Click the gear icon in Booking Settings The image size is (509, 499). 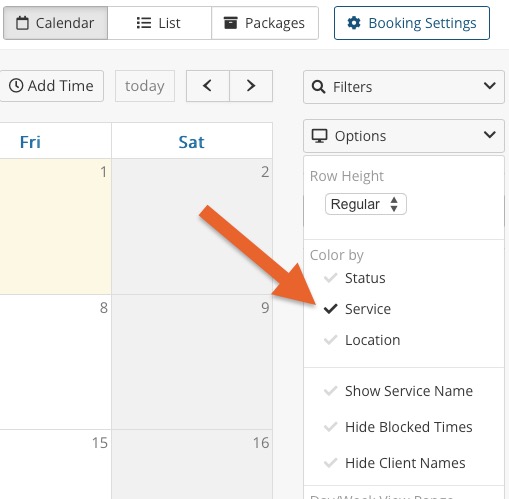[354, 23]
